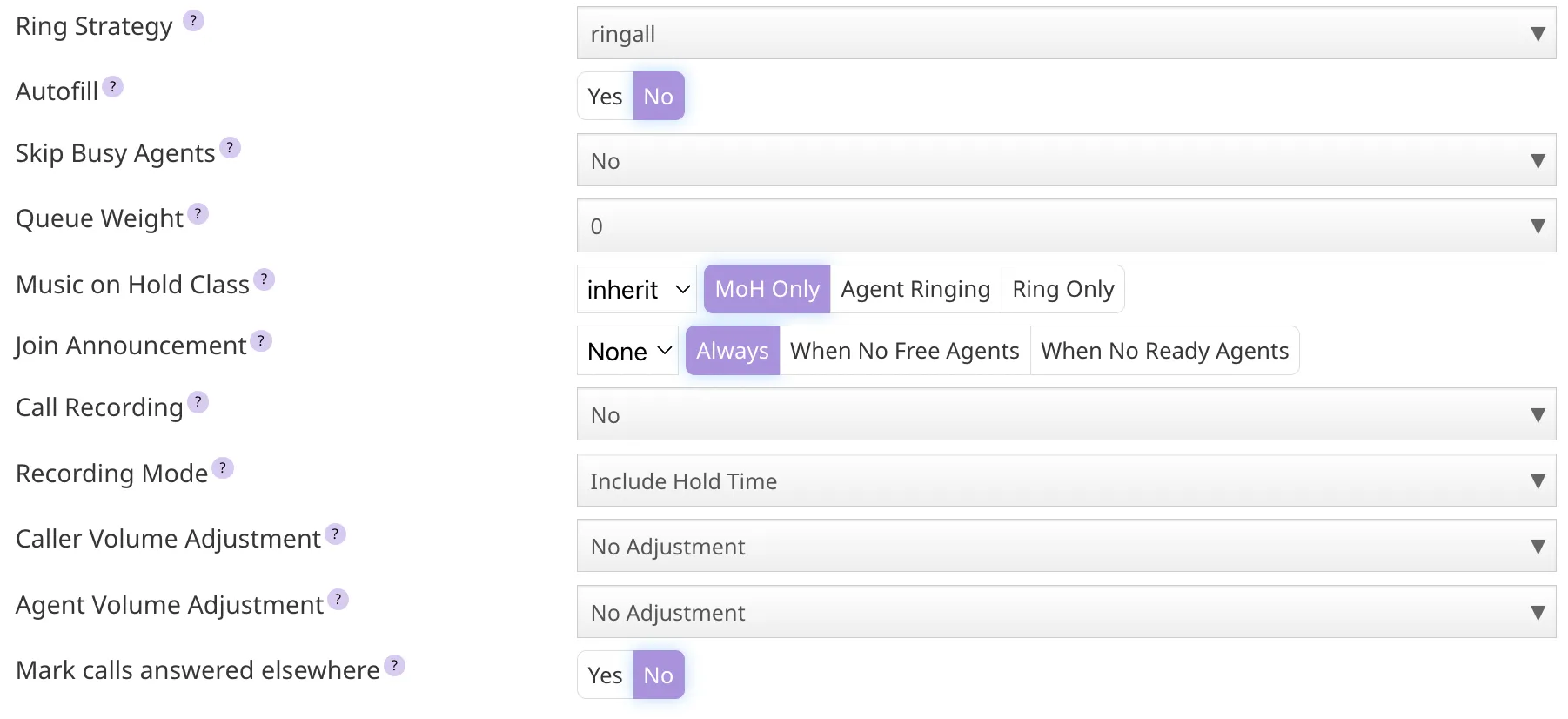The image size is (1568, 719).
Task: Select When No Free Agents option
Action: coord(904,351)
